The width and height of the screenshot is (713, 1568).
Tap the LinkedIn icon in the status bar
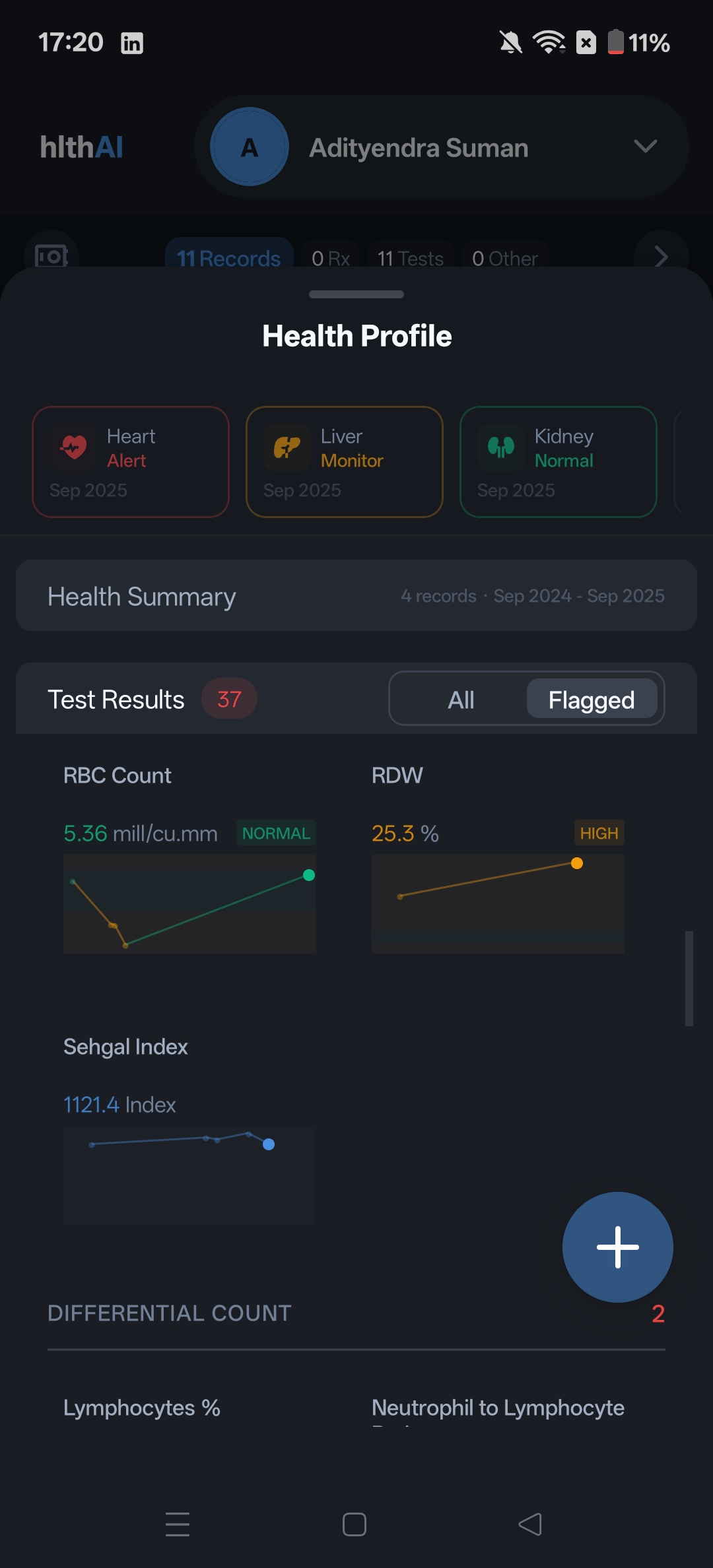132,42
